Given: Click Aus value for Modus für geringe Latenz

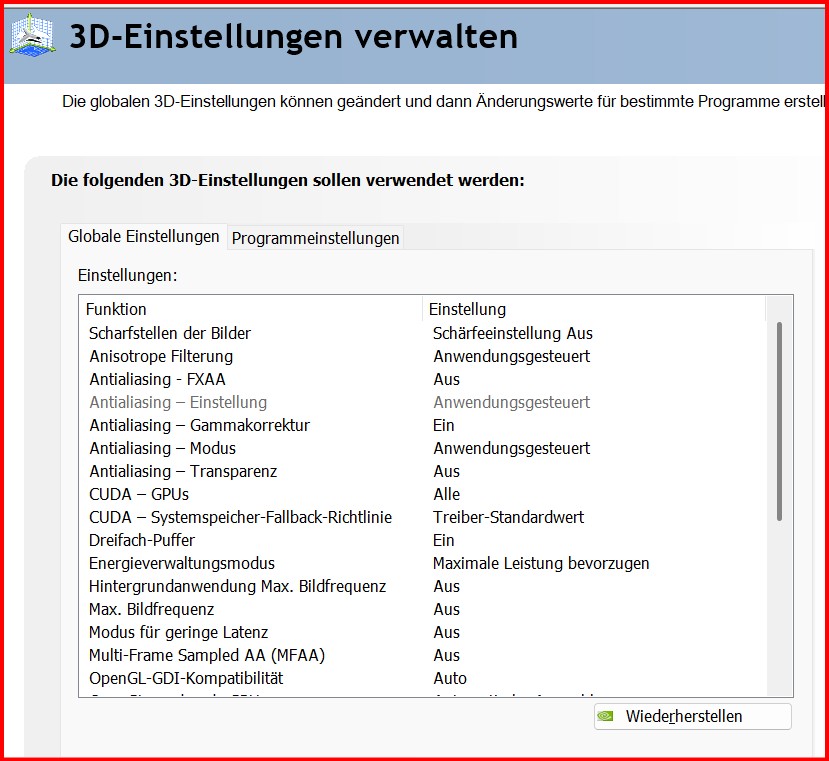Looking at the screenshot, I should coord(447,632).
